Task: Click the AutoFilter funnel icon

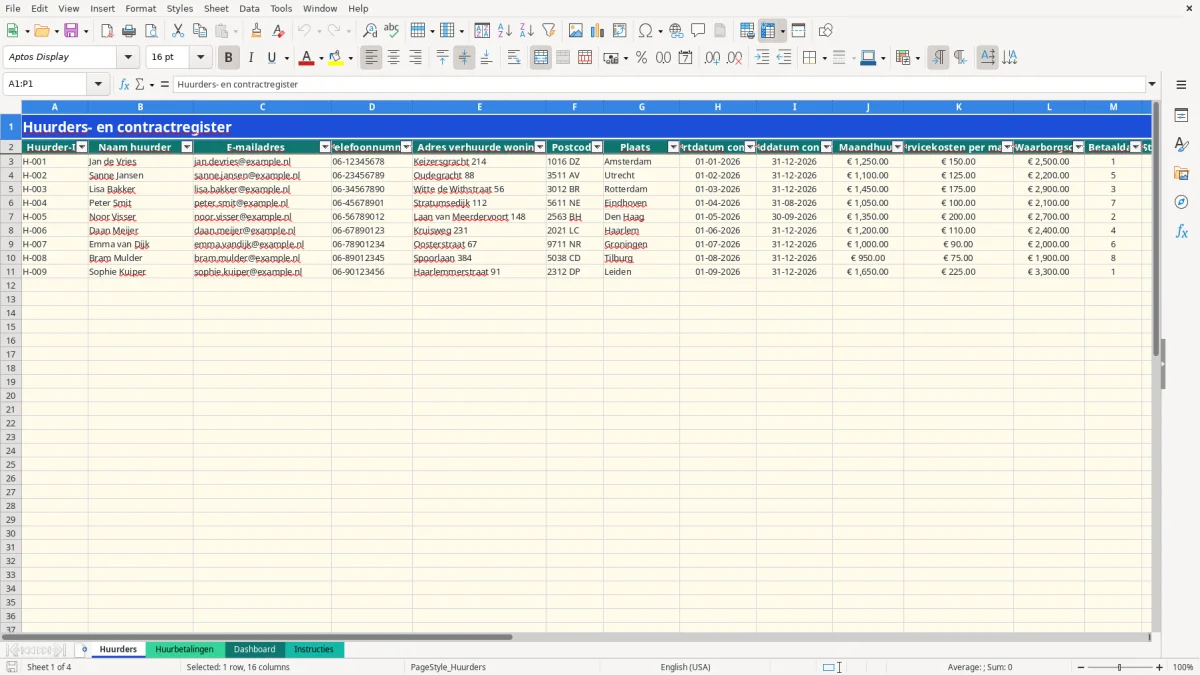Action: tap(548, 31)
